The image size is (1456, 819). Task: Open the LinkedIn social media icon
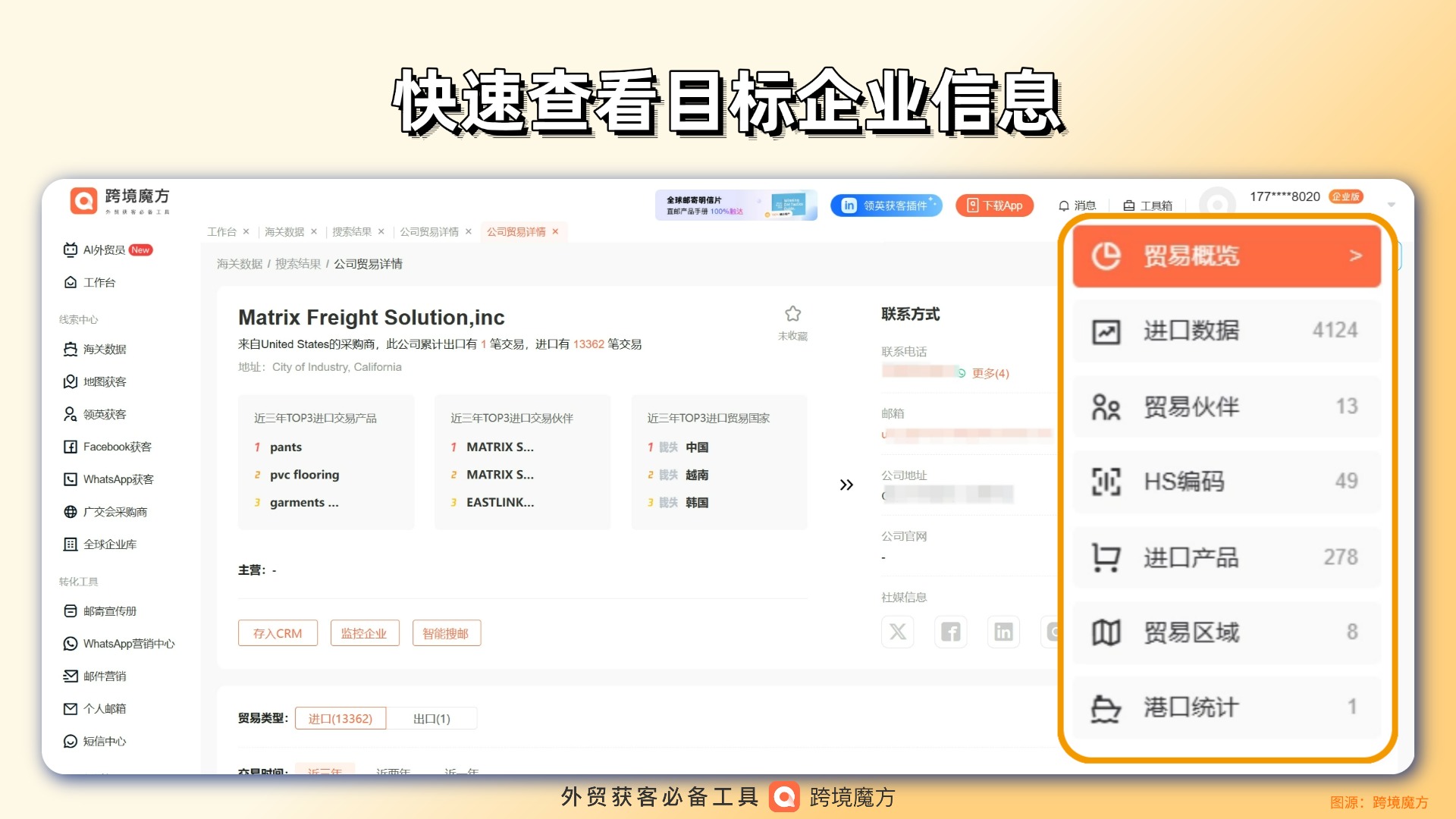point(1003,632)
